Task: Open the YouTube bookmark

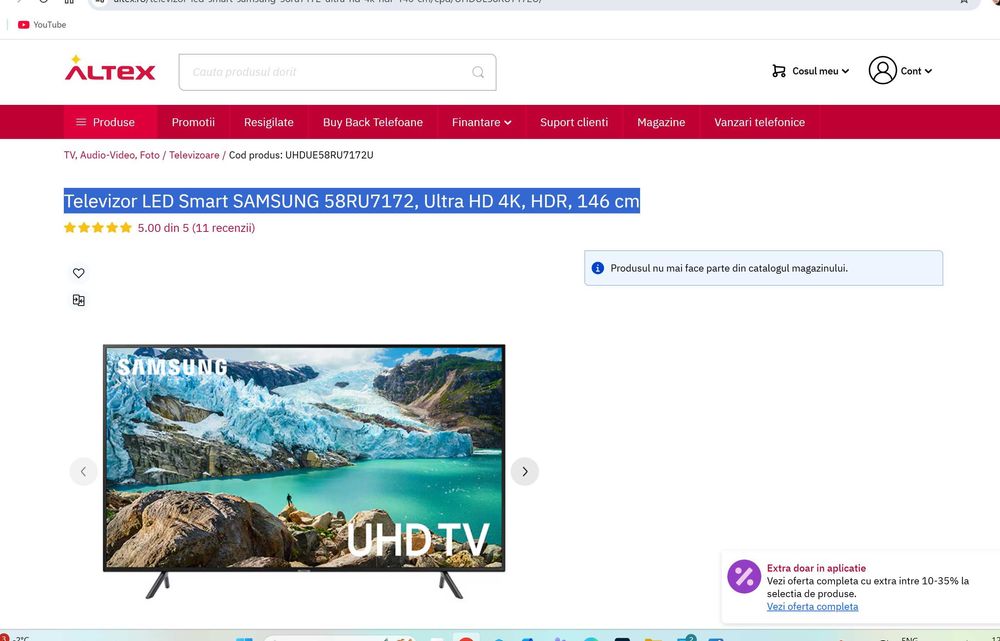Action: (42, 25)
